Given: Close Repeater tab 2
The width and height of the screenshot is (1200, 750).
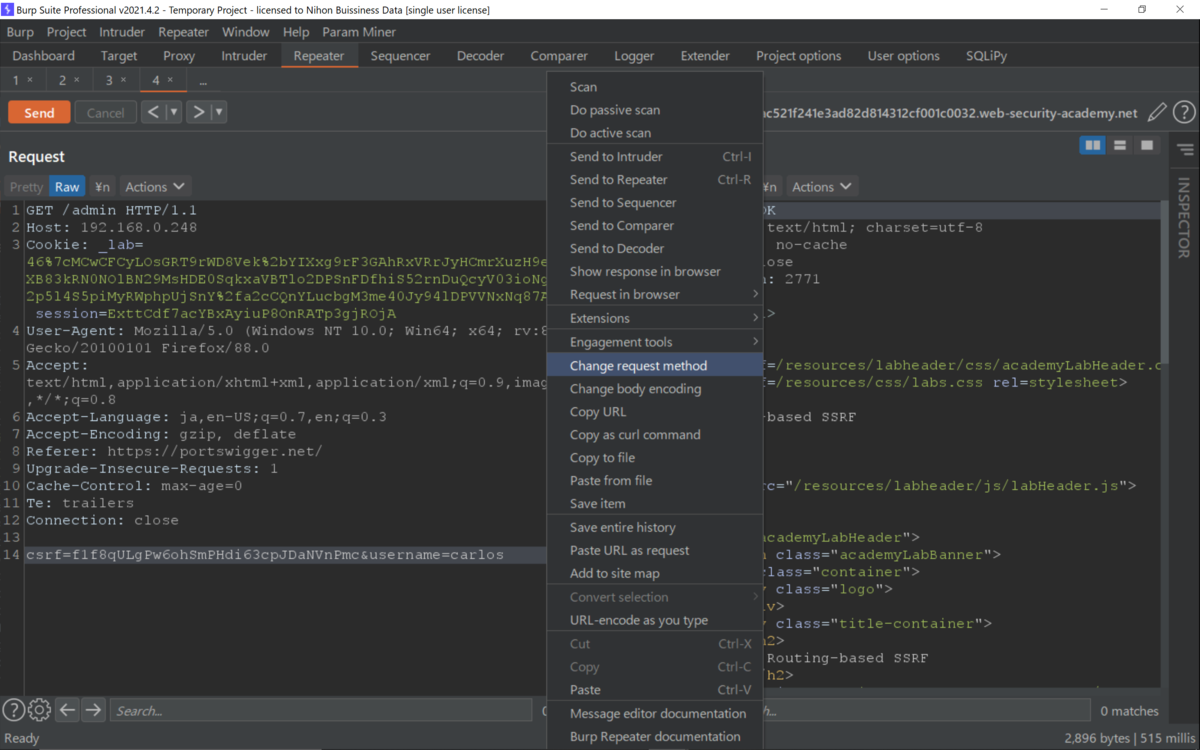Looking at the screenshot, I should click(76, 80).
